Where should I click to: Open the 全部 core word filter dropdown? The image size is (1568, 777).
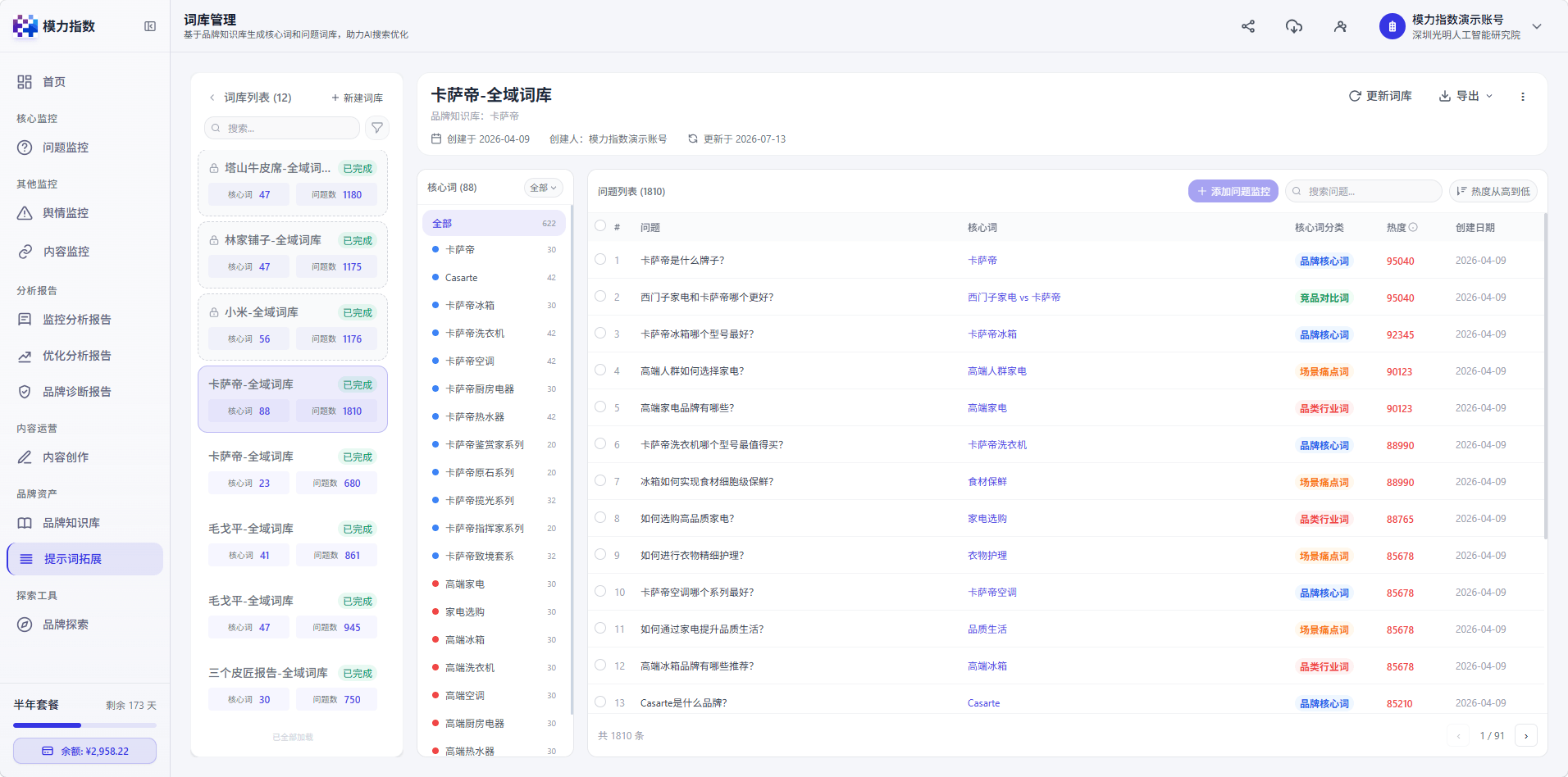pos(543,188)
